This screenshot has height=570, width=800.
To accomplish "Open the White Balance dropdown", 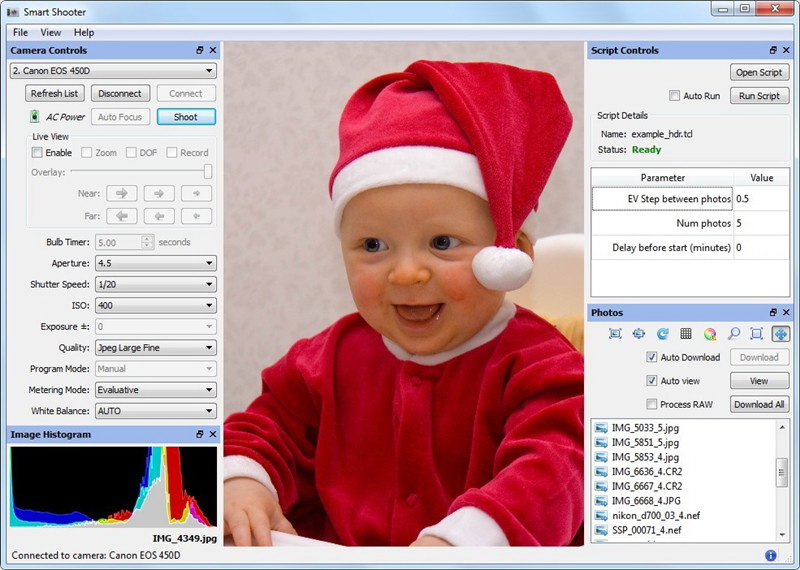I will pyautogui.click(x=156, y=411).
